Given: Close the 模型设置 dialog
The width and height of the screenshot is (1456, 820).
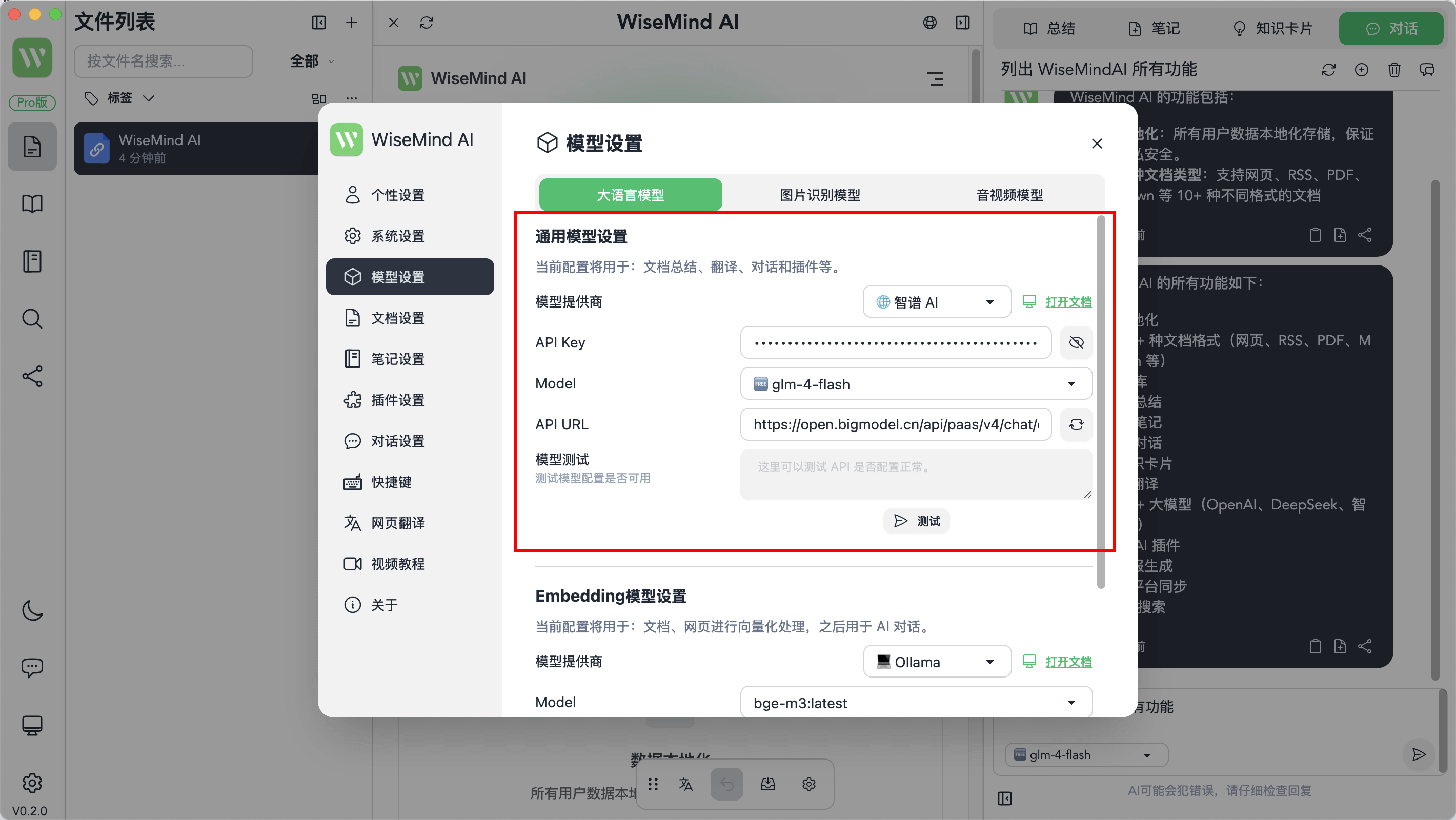Looking at the screenshot, I should click(x=1097, y=143).
